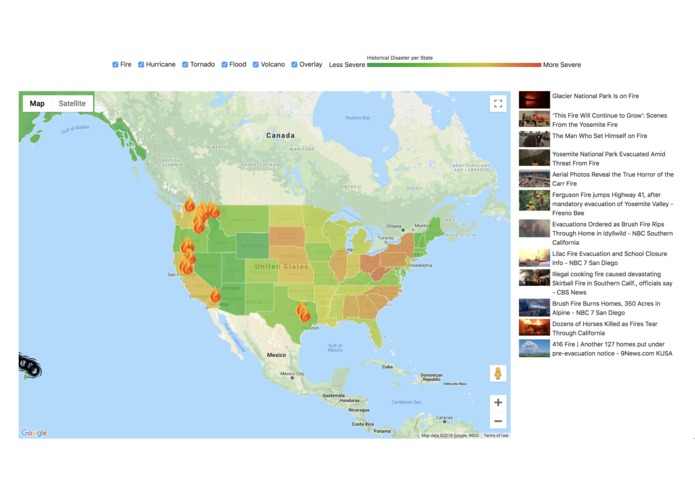Click the 'Canada' map label
This screenshot has width=695, height=494.
pos(280,135)
